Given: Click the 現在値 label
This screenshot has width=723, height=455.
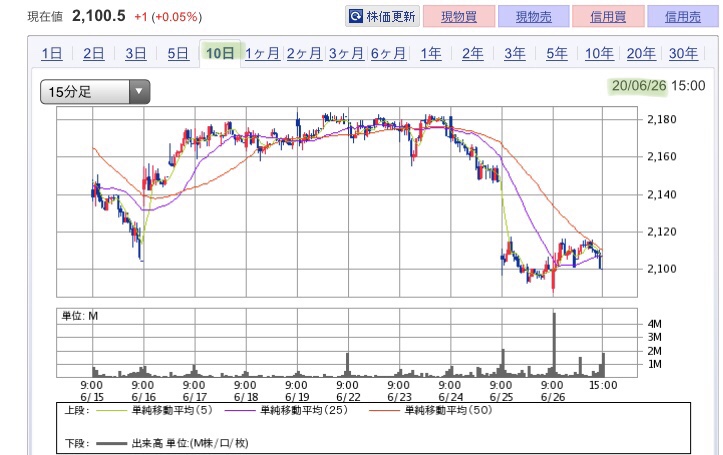Looking at the screenshot, I should pyautogui.click(x=45, y=17).
